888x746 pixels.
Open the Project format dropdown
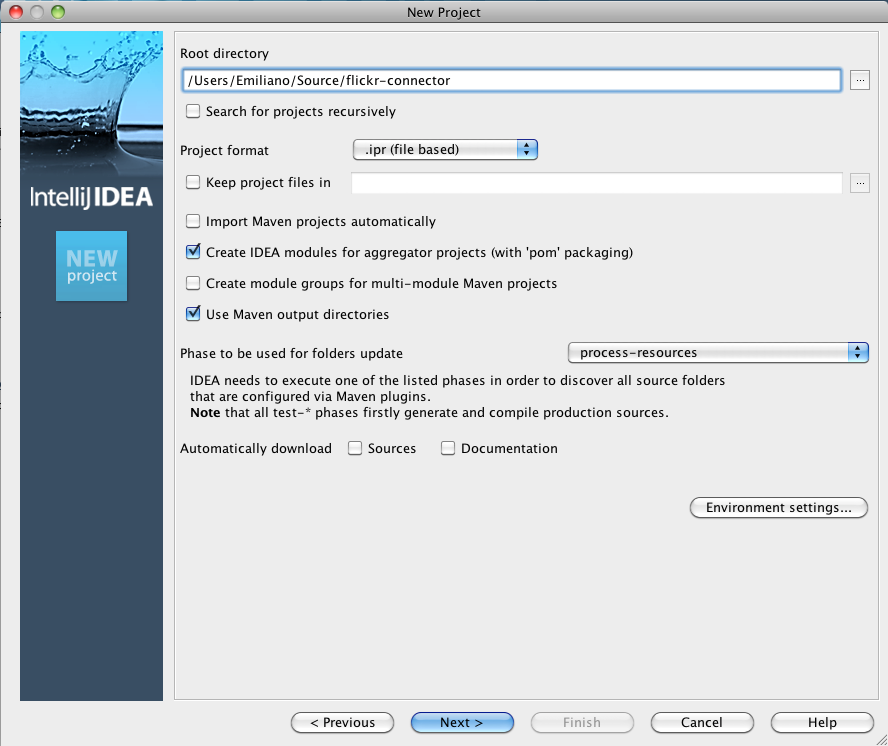click(x=446, y=150)
